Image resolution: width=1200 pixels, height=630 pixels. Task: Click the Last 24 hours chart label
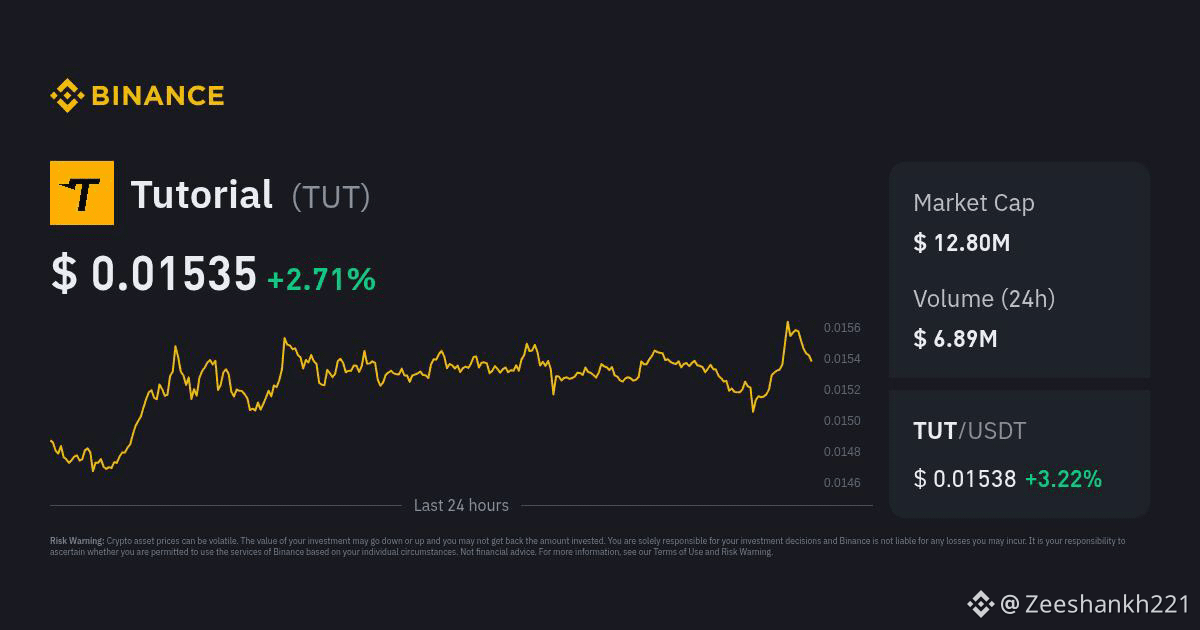click(x=461, y=505)
